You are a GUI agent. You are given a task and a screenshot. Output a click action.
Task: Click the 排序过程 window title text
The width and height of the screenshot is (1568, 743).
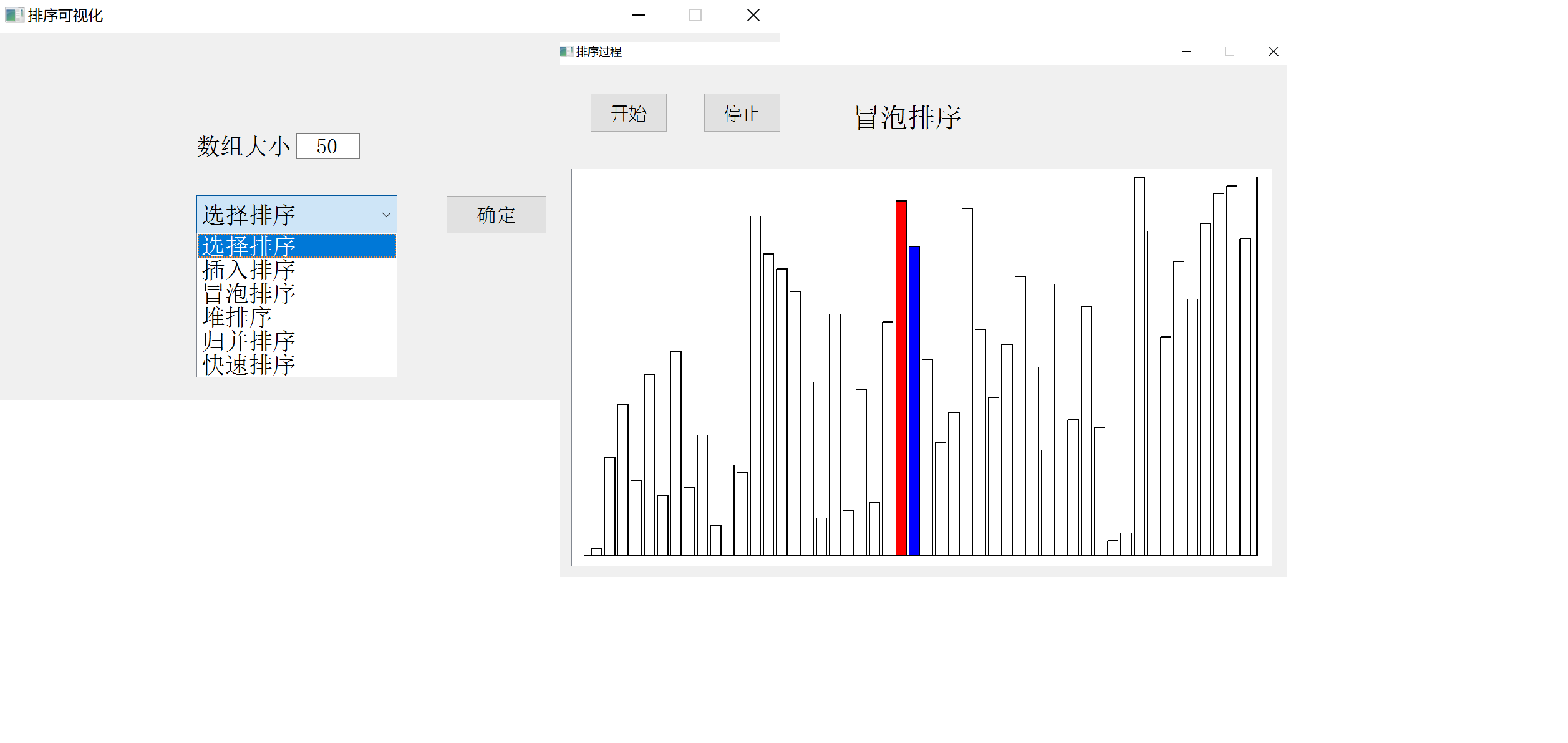coord(599,52)
